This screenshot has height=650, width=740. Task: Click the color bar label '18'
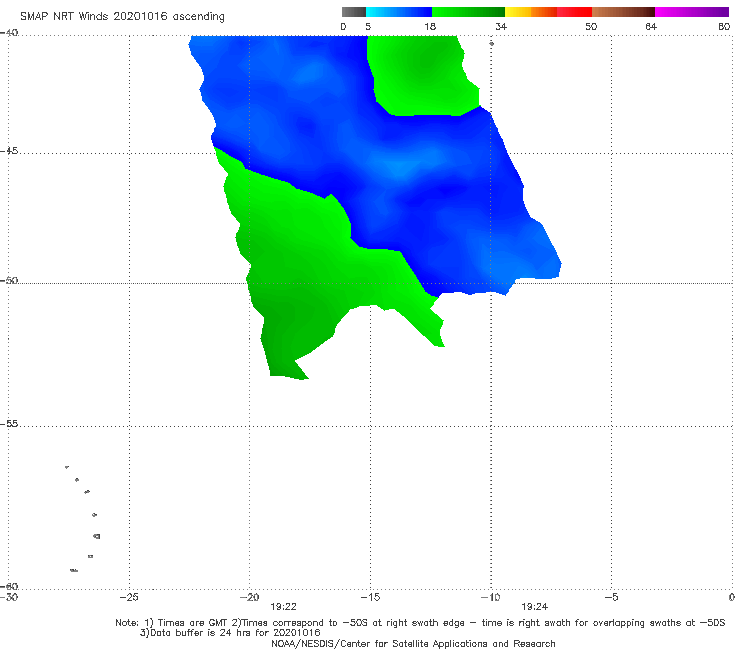[430, 26]
